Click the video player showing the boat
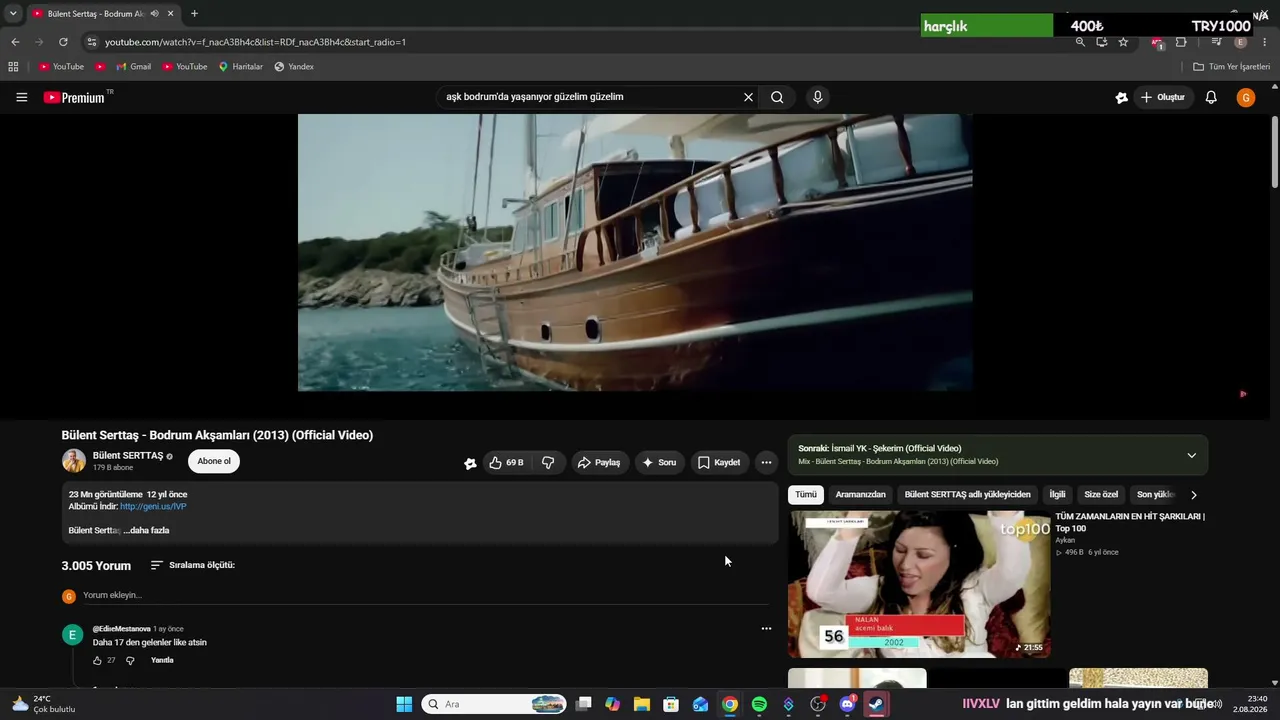This screenshot has width=1280, height=720. pyautogui.click(x=635, y=252)
